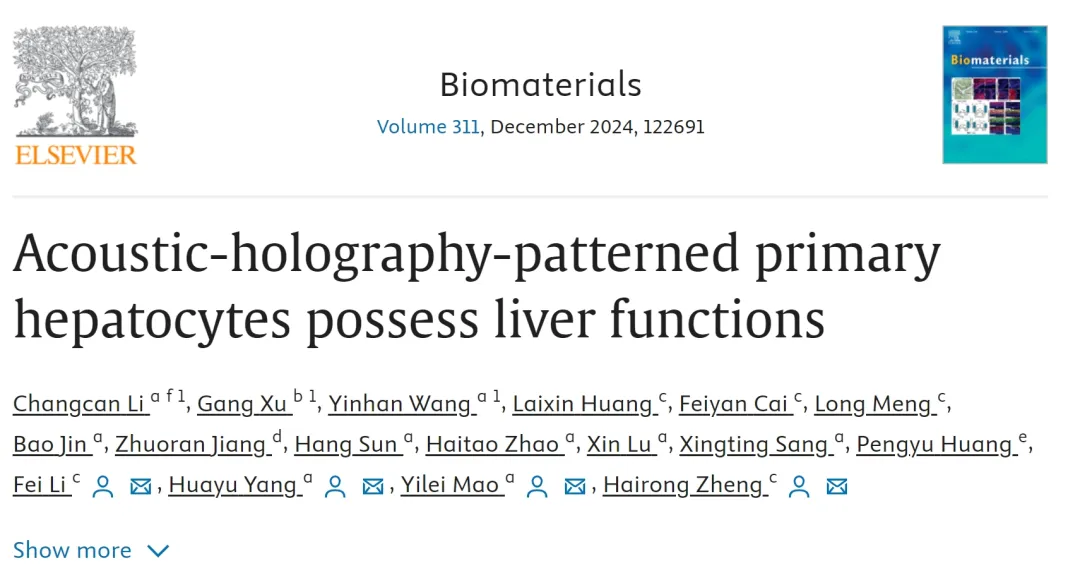Viewport: 1080px width, 585px height.
Task: Open Yilei Mao's author profile icon
Action: [539, 486]
